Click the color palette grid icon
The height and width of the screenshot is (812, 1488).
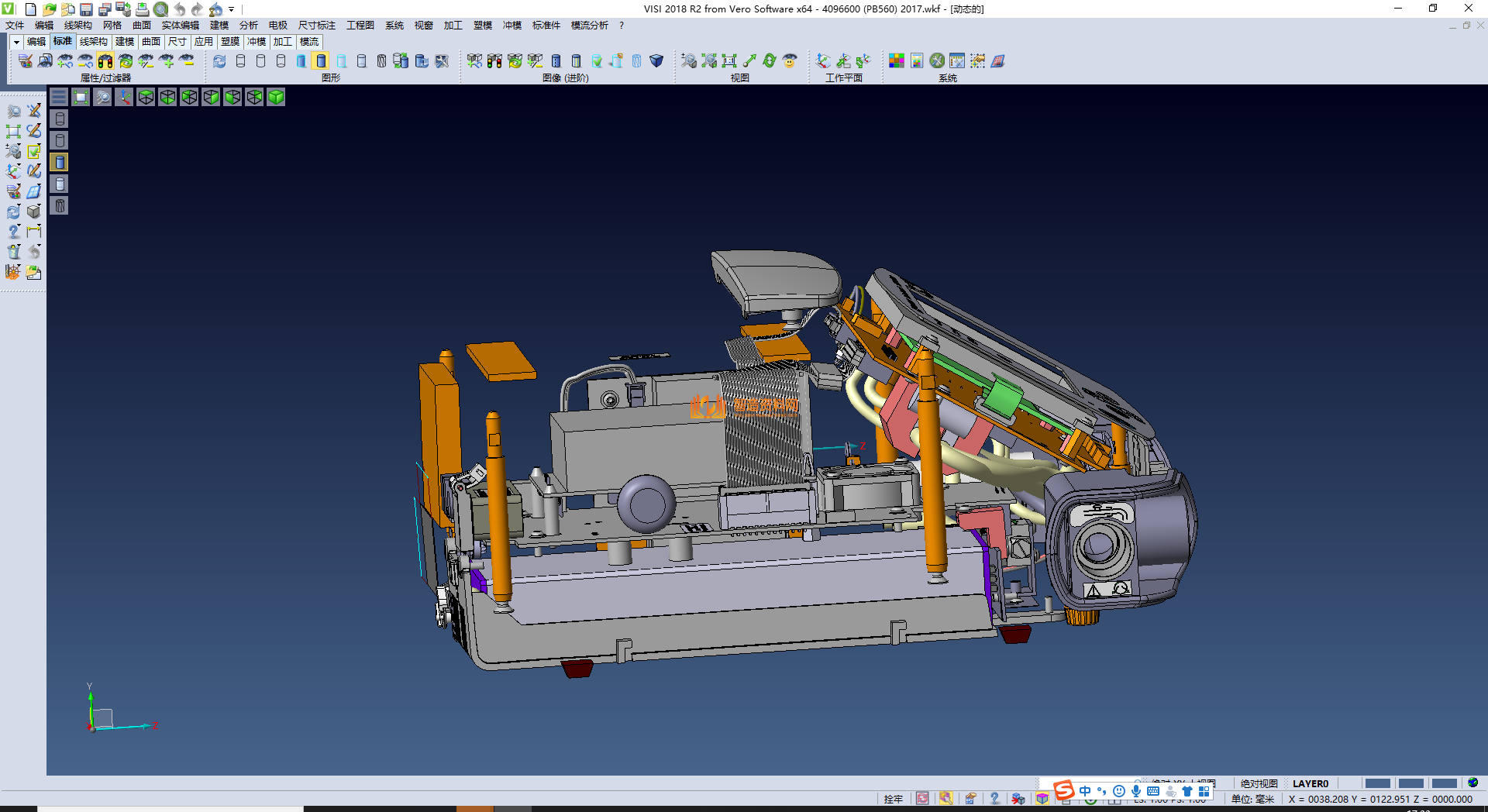[x=896, y=61]
